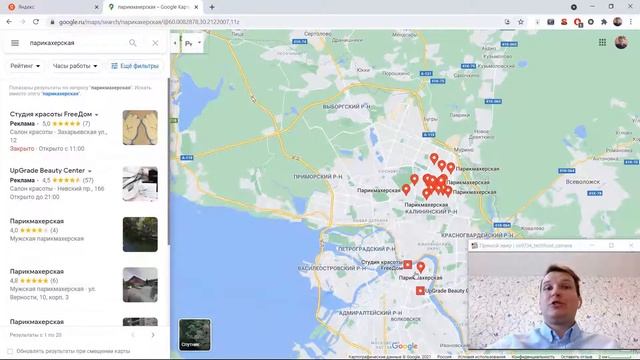Expand the ad arrow beside UpGrade Beauty Center
This screenshot has height=360, width=640.
tap(90, 171)
